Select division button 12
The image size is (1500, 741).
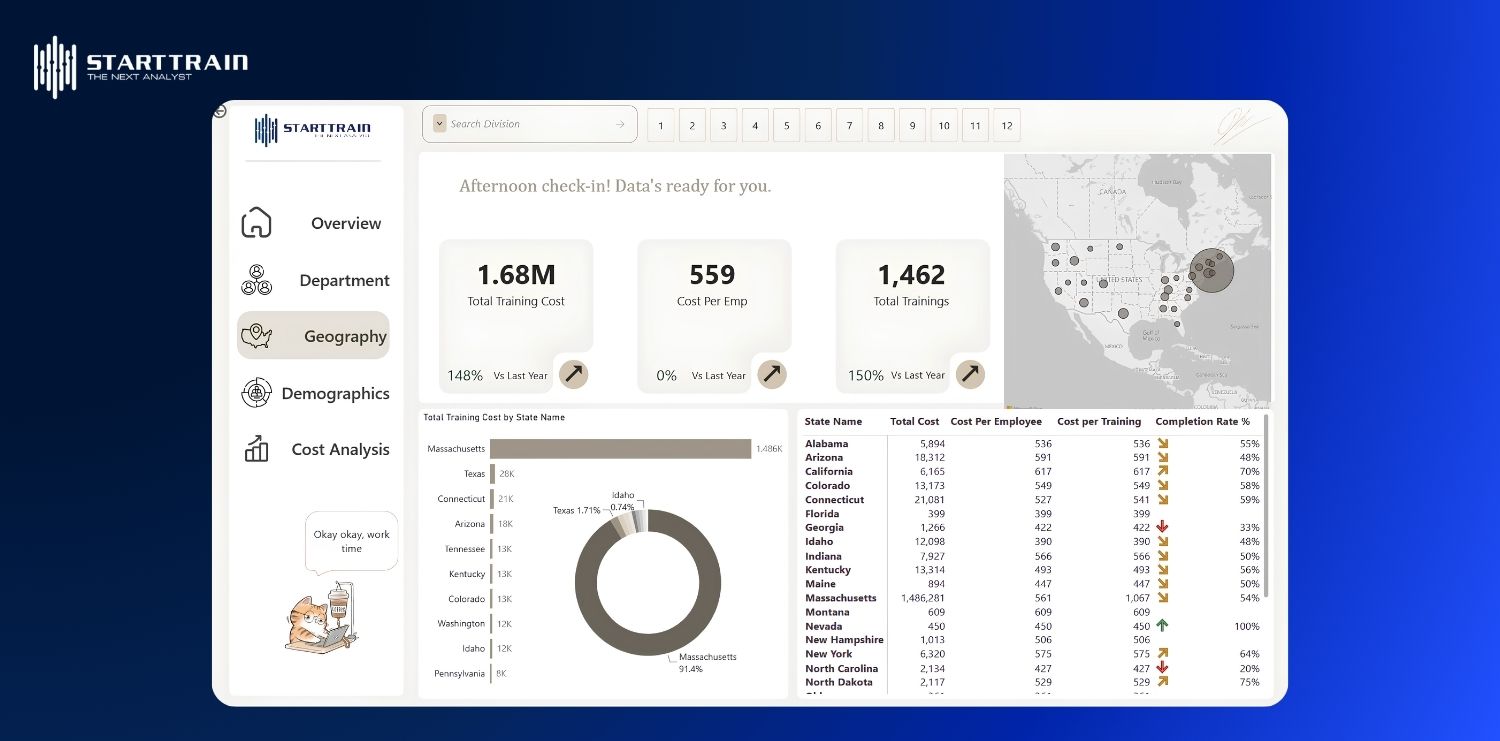click(1007, 125)
